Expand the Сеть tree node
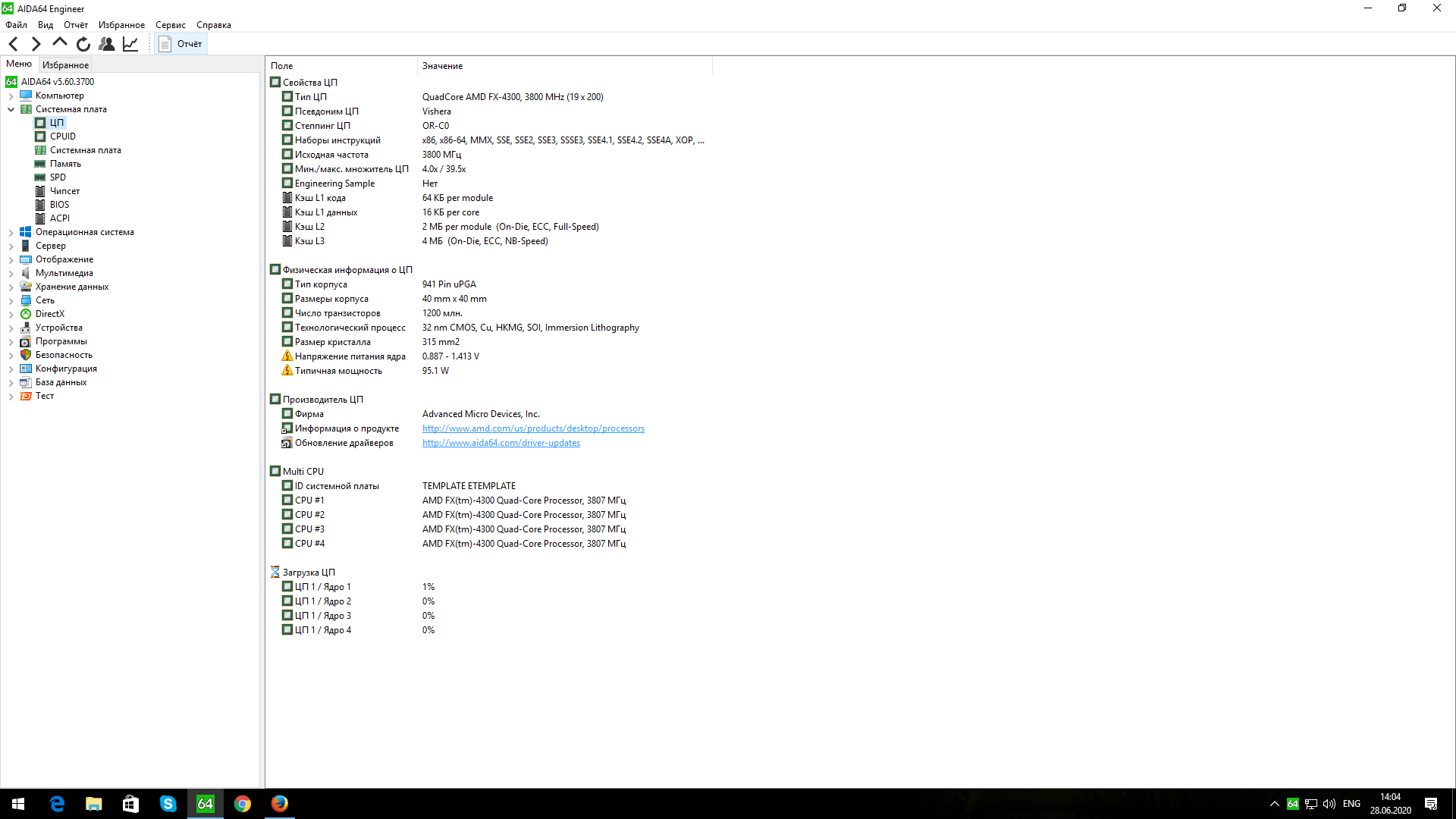The width and height of the screenshot is (1456, 819). [x=11, y=300]
